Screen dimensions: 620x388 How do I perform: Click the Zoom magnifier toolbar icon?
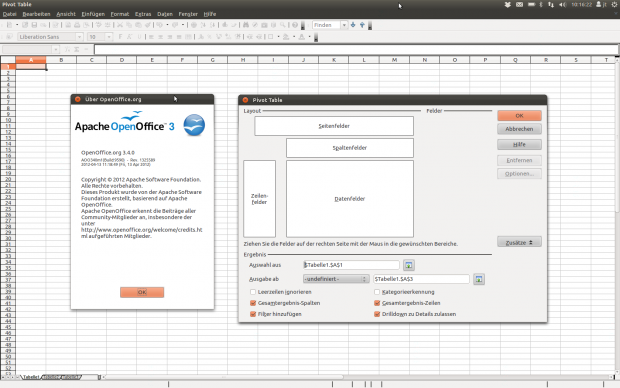[x=283, y=25]
